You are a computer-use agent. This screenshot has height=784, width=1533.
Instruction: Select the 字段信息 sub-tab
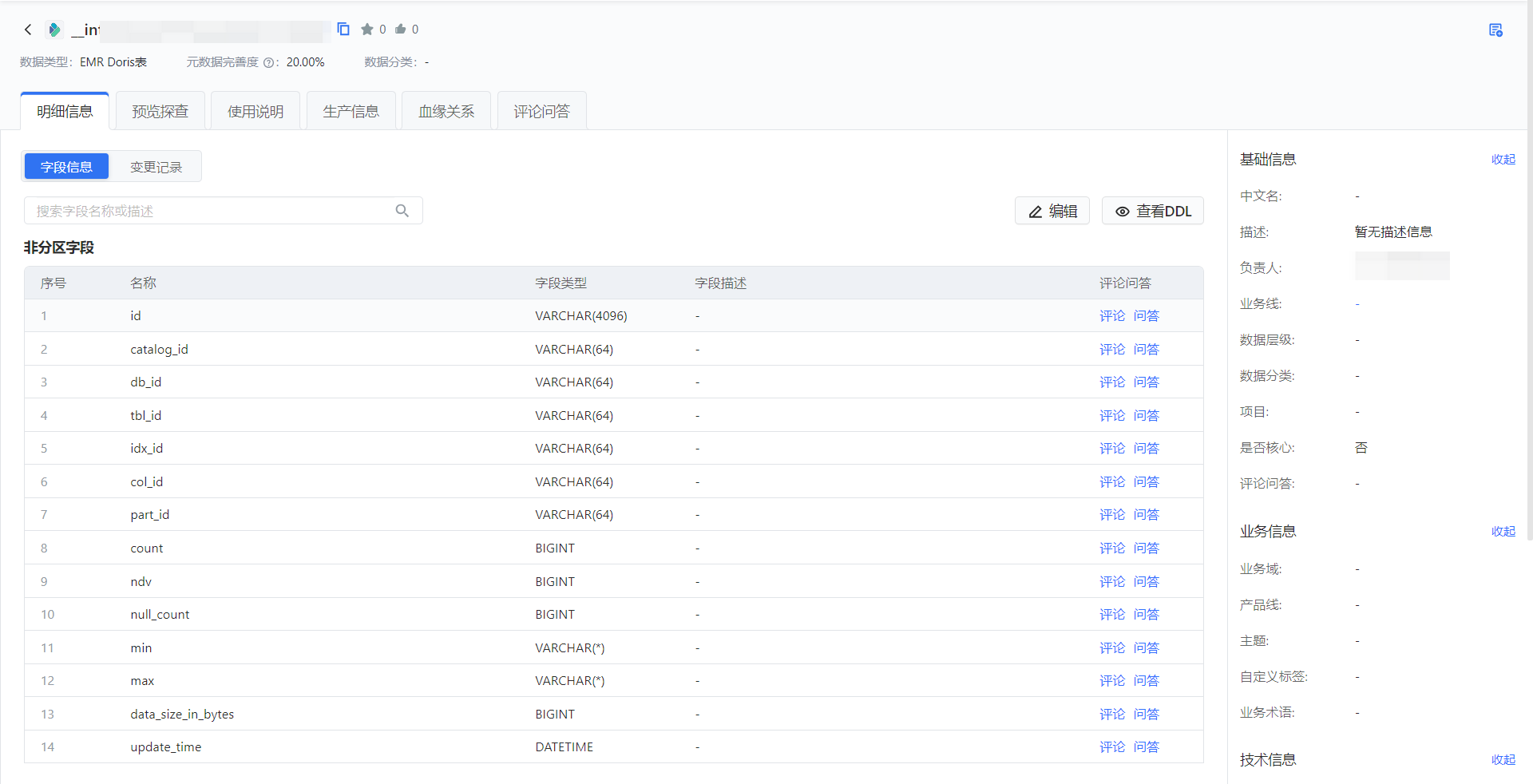(66, 167)
